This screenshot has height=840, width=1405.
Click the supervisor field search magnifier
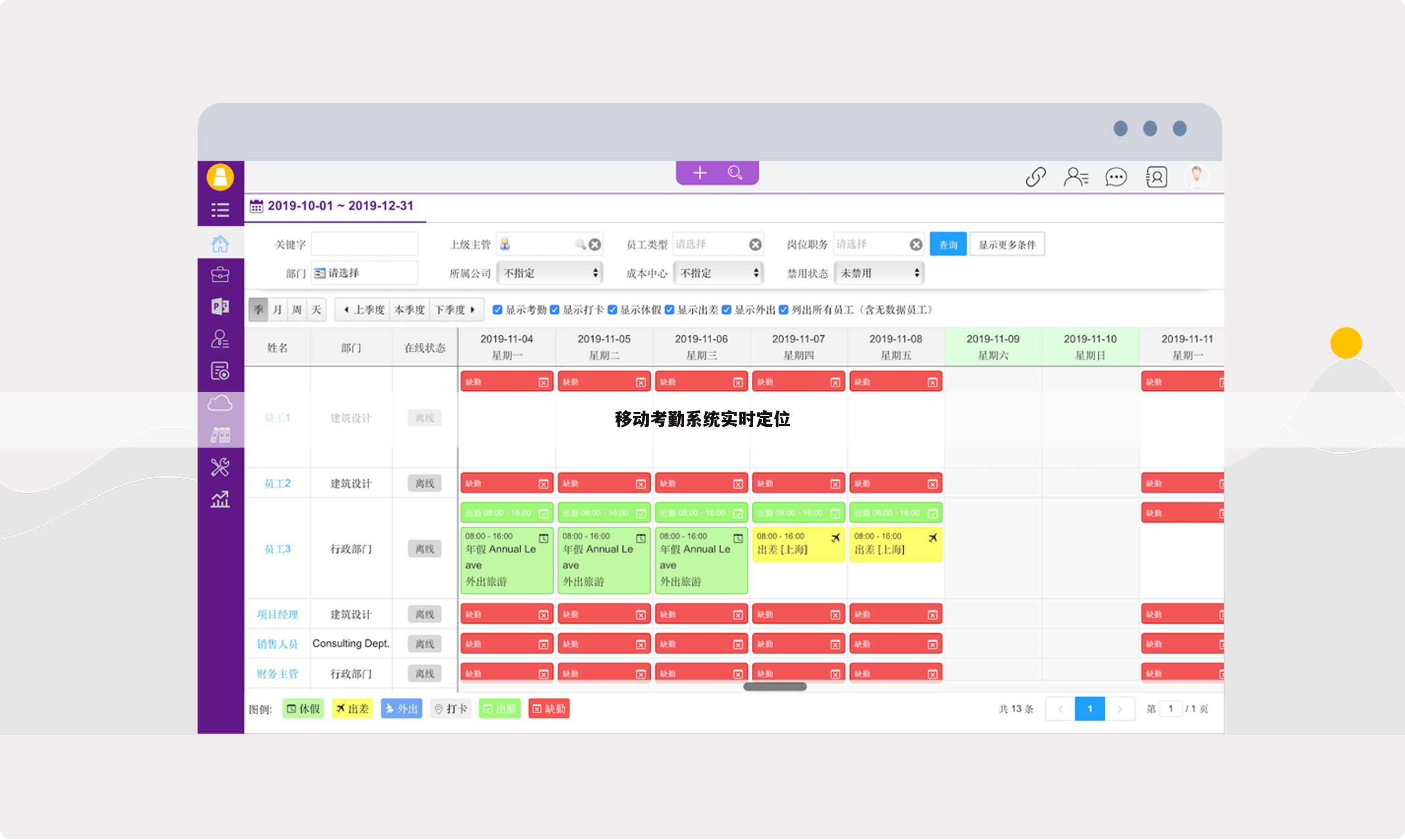pos(580,244)
